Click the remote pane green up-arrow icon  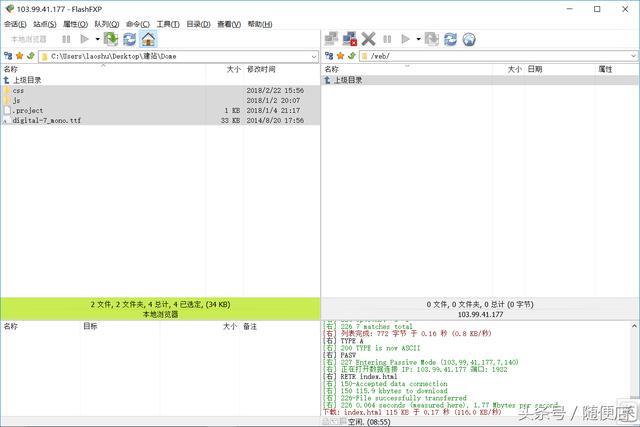(351, 56)
